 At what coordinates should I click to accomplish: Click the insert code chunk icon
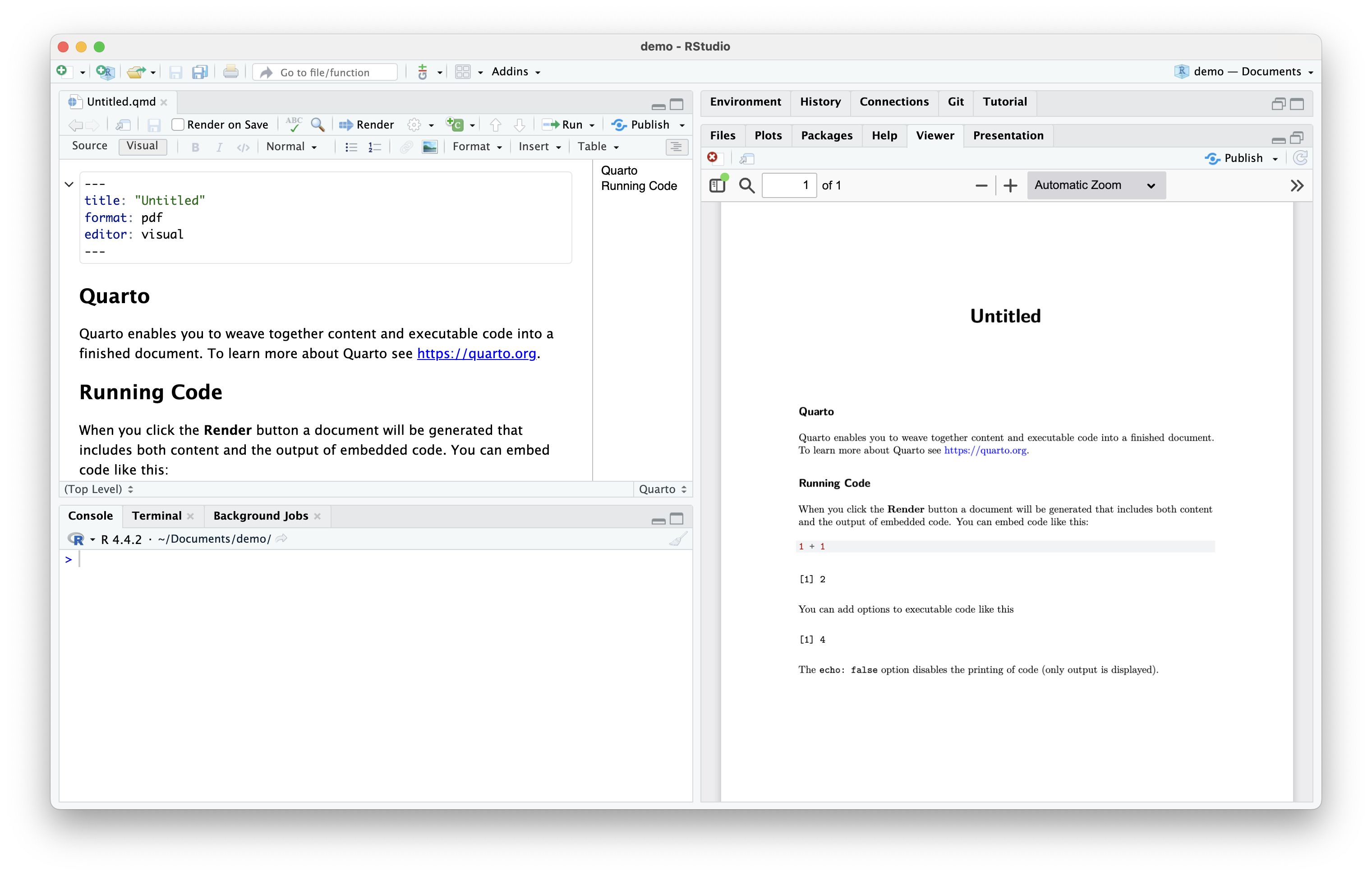(x=455, y=124)
